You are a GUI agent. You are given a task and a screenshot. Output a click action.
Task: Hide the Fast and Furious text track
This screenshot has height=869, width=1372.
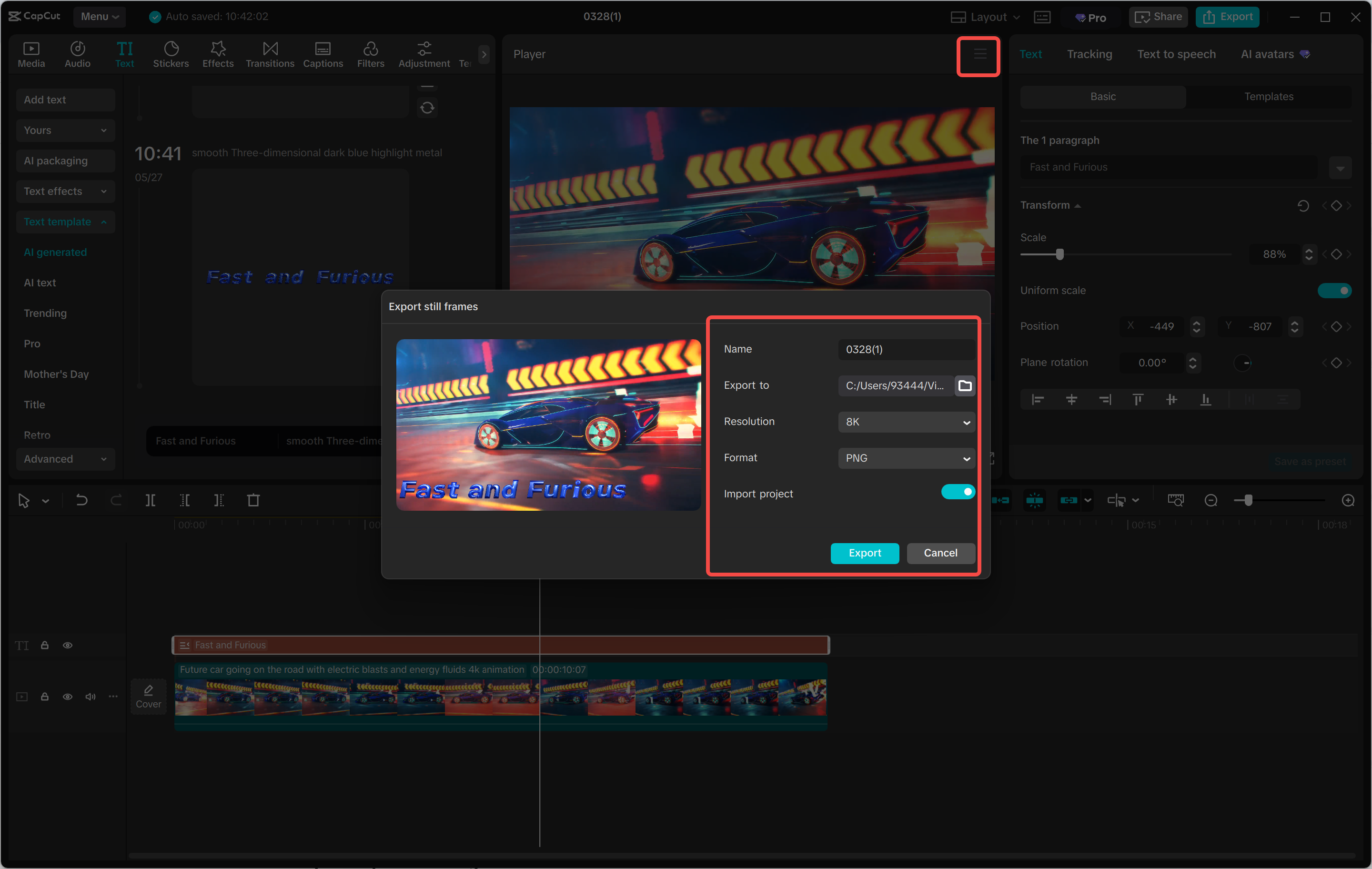pos(68,645)
